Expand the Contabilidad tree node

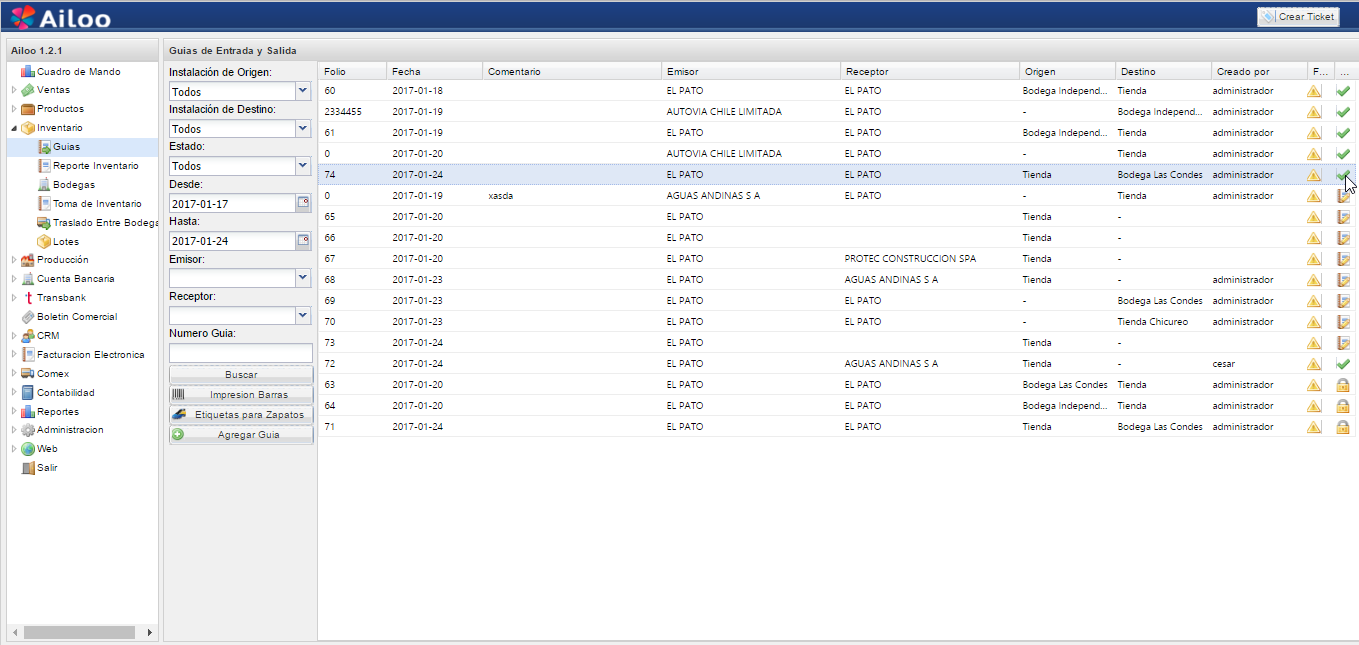tap(14, 393)
